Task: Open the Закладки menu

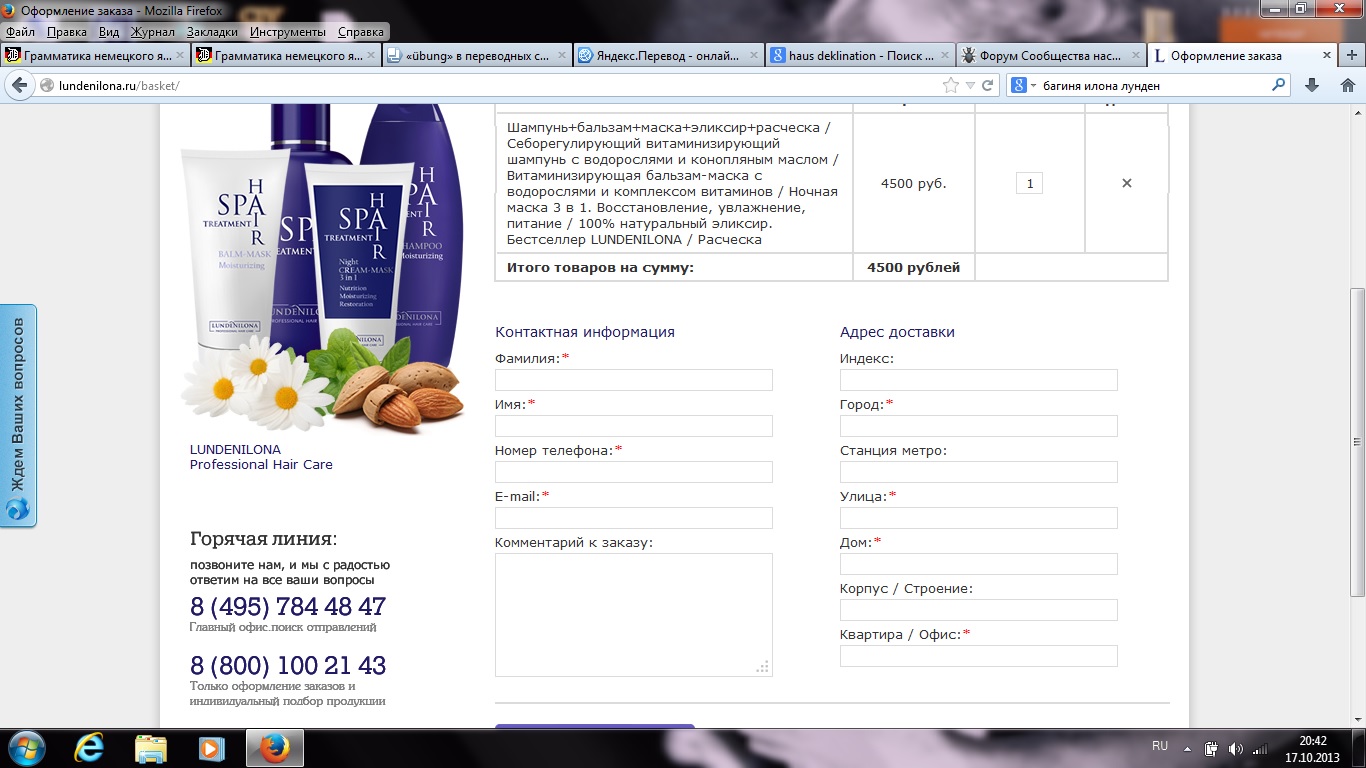Action: 212,32
